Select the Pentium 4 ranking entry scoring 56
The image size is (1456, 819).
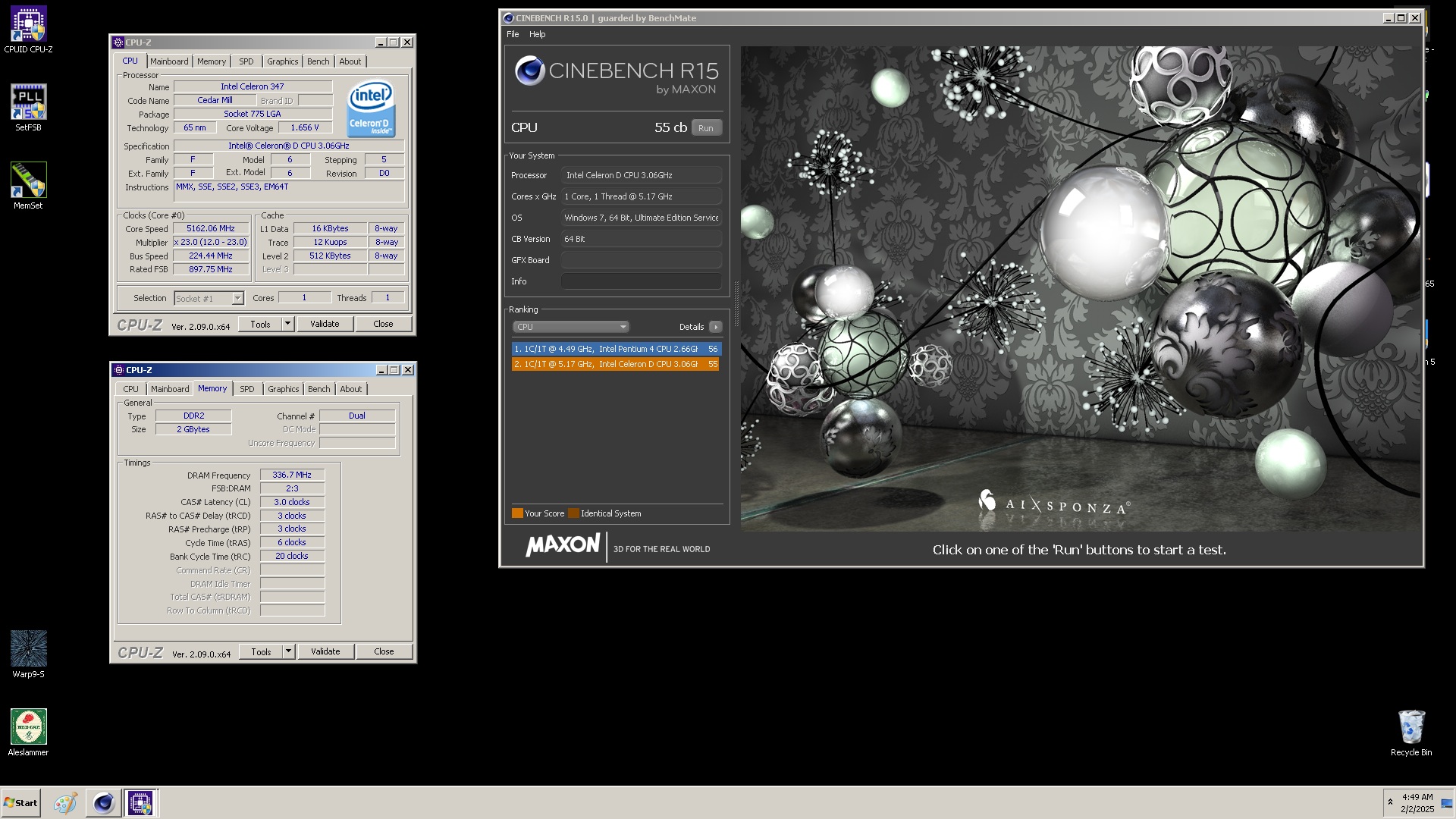click(x=616, y=349)
